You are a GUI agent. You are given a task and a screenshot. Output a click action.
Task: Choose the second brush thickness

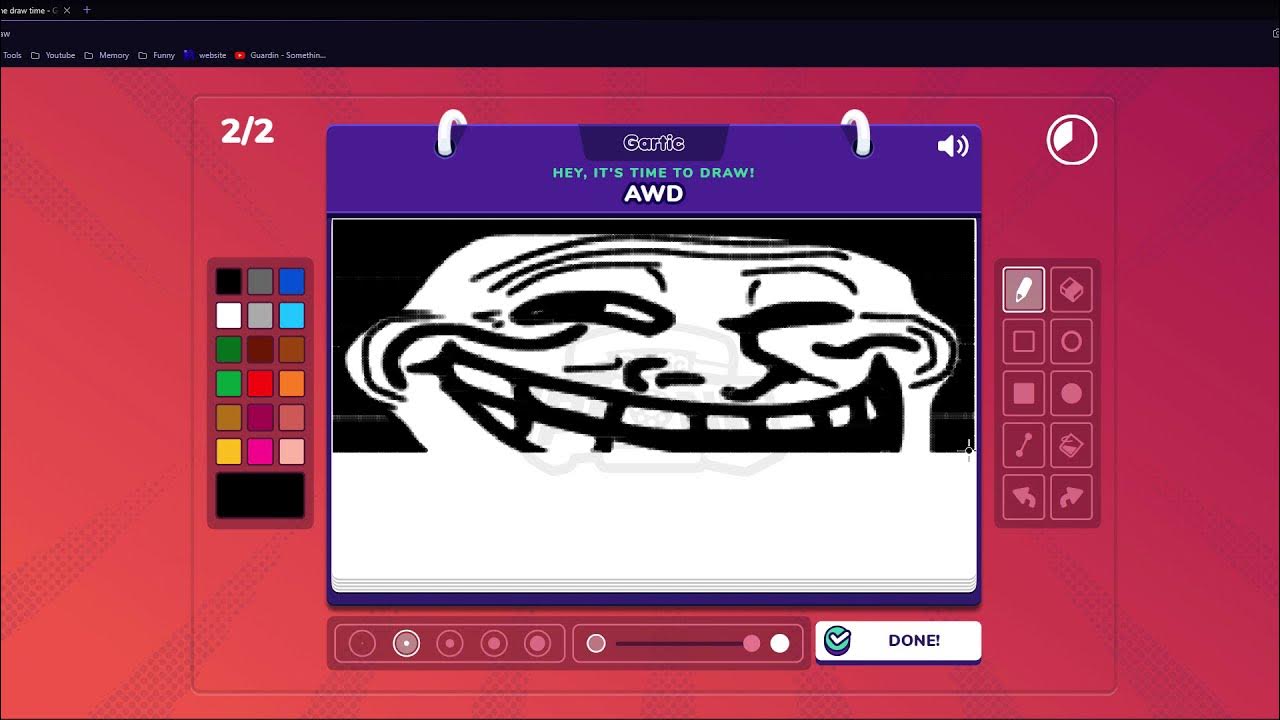(406, 644)
